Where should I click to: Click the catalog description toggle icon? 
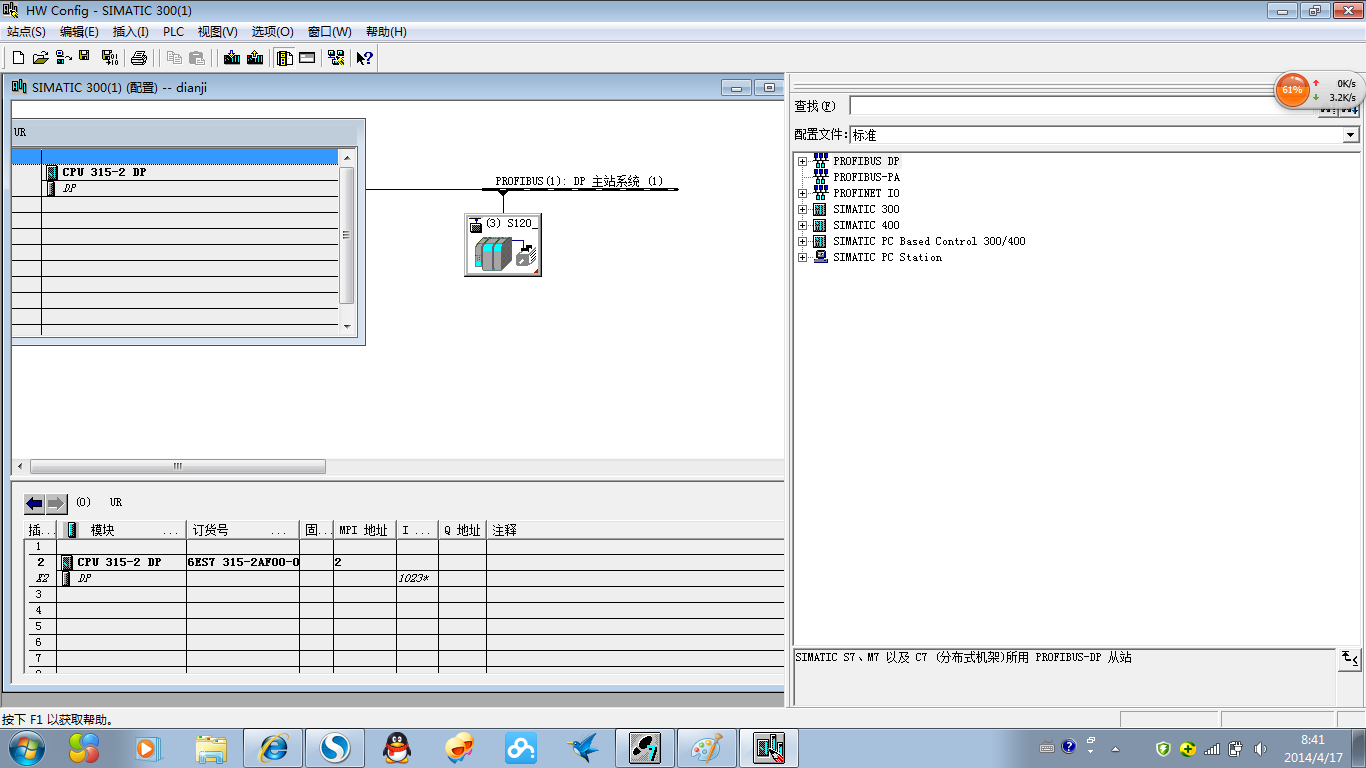[x=1350, y=659]
